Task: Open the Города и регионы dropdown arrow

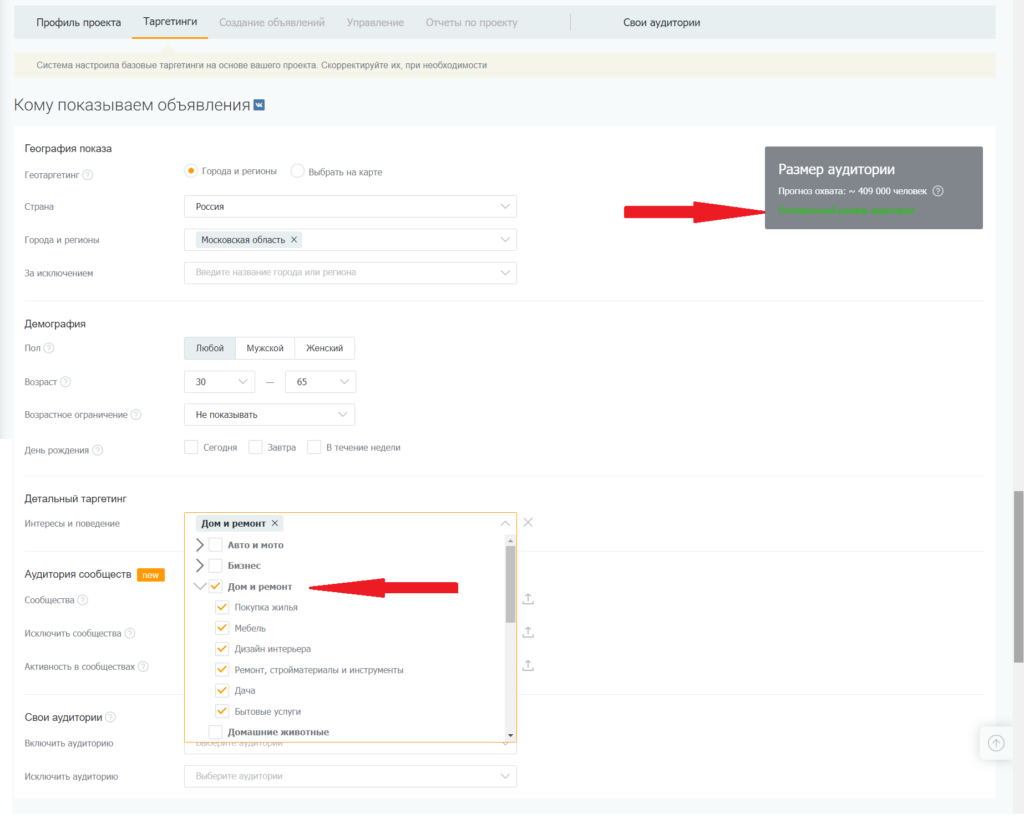Action: click(505, 240)
